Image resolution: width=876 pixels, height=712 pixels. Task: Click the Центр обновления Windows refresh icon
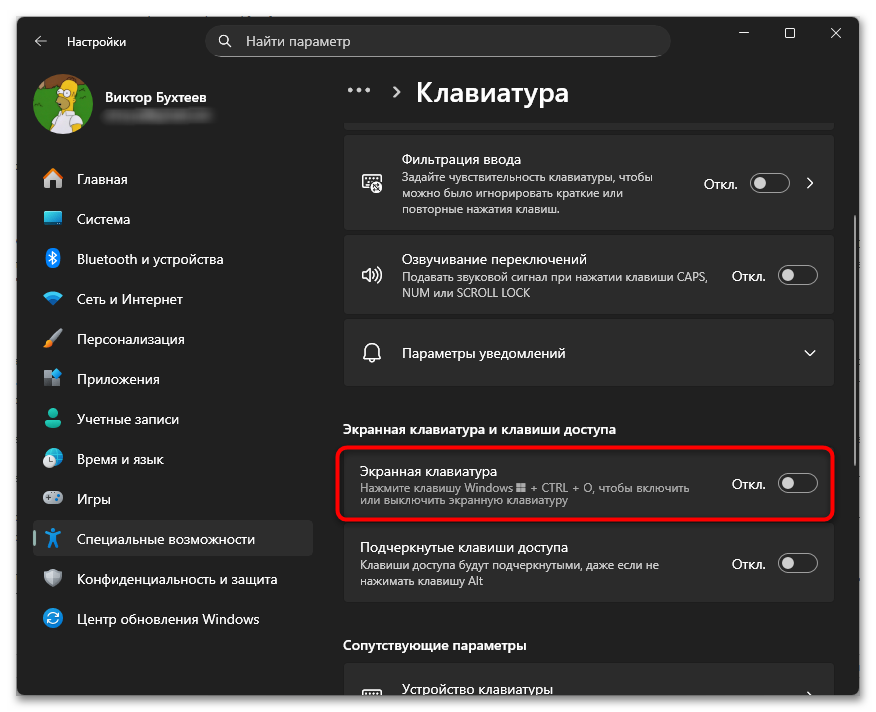[x=53, y=619]
